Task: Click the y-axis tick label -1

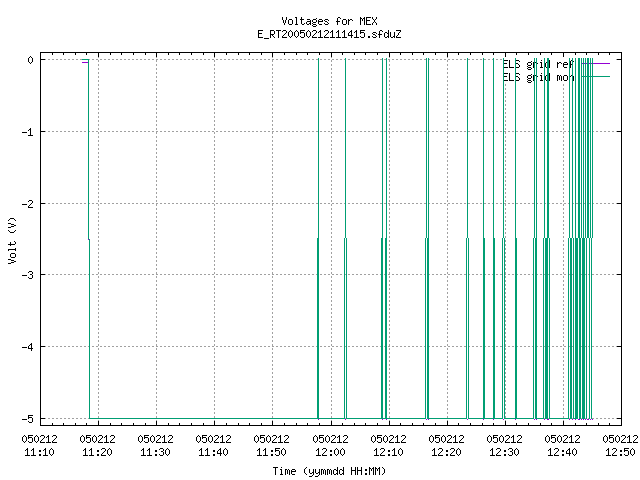Action: pyautogui.click(x=28, y=132)
